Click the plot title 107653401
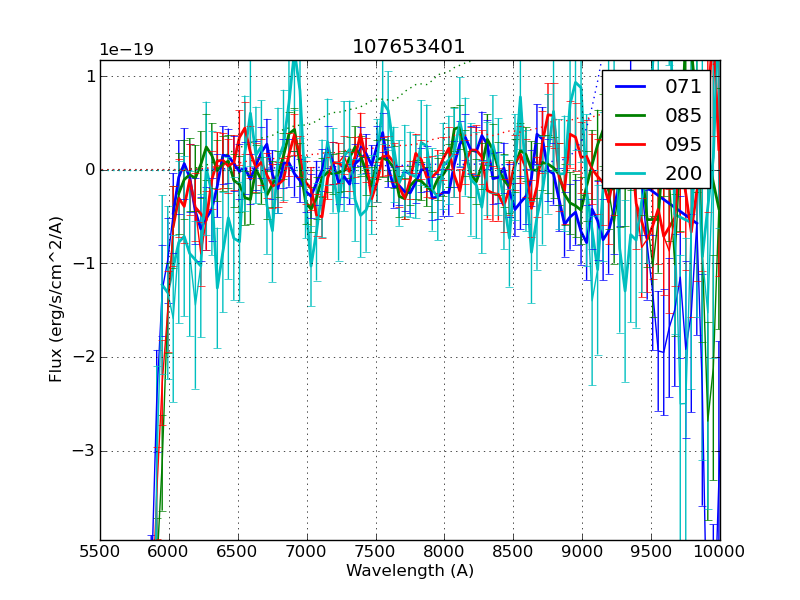 409,47
